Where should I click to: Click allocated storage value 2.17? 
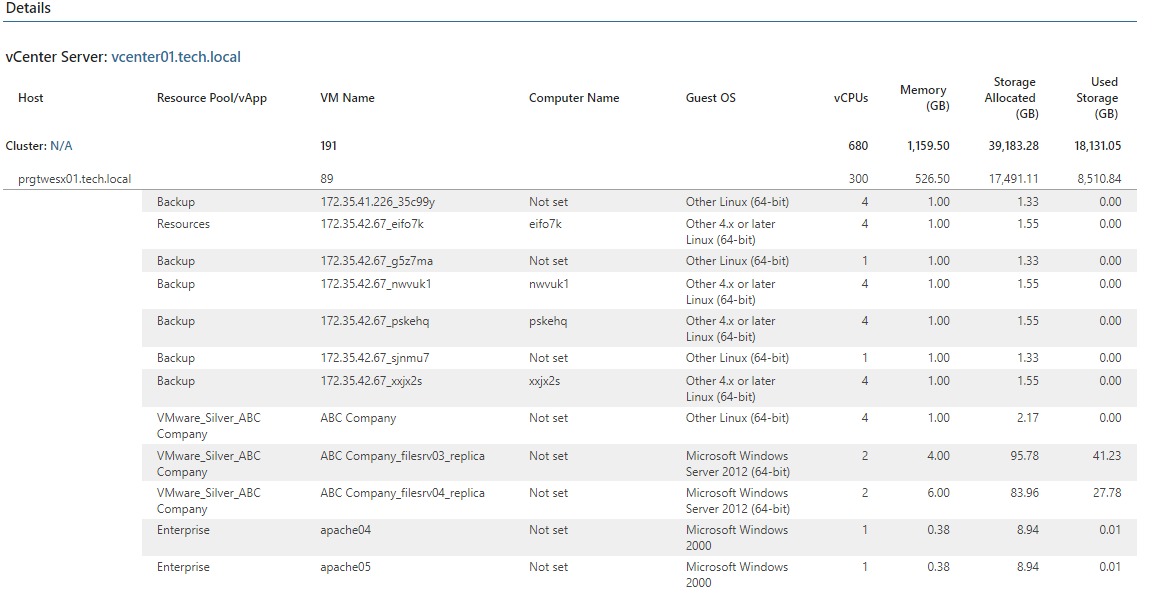click(1028, 418)
